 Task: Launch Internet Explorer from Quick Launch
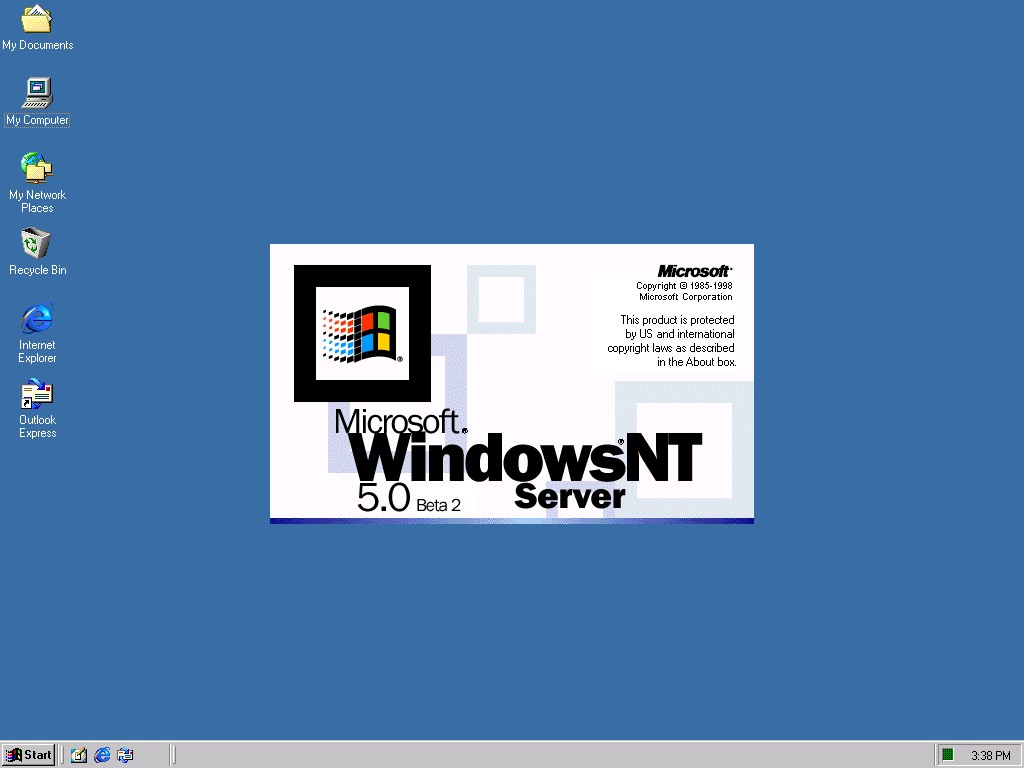[x=102, y=755]
